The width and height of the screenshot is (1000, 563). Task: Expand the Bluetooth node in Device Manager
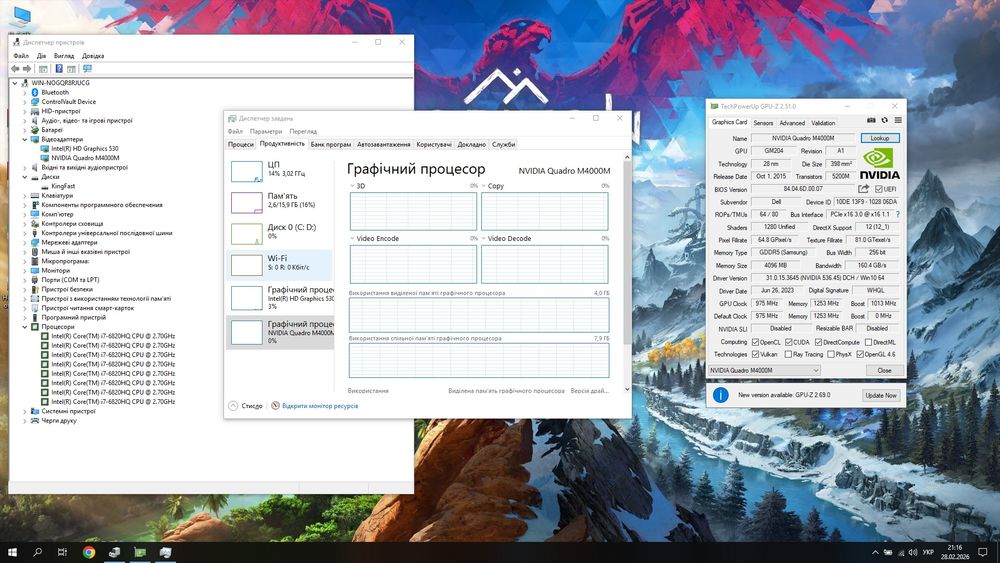tap(25, 92)
